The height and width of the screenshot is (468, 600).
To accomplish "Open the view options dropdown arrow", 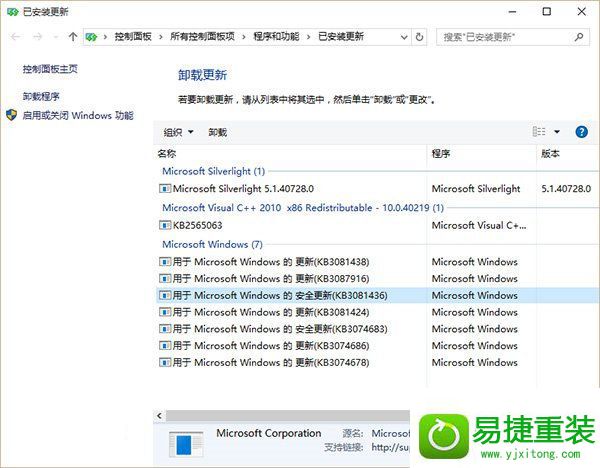I will point(557,132).
